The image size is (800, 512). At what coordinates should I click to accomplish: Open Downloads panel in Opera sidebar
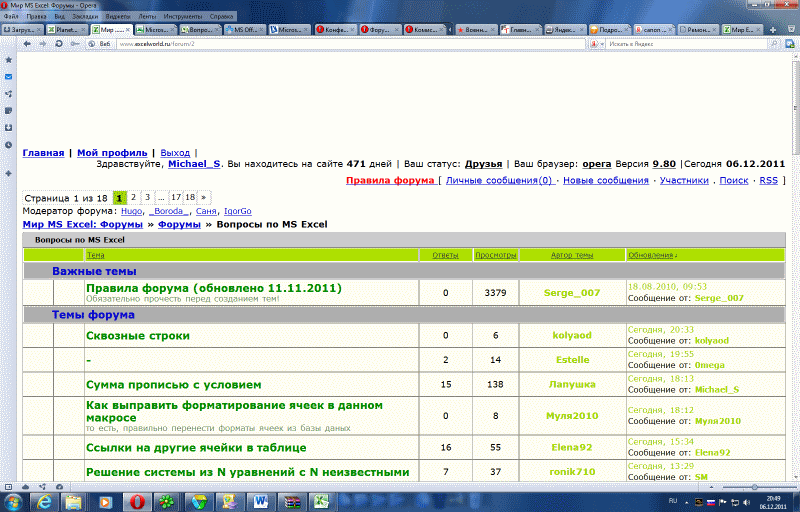(x=8, y=127)
